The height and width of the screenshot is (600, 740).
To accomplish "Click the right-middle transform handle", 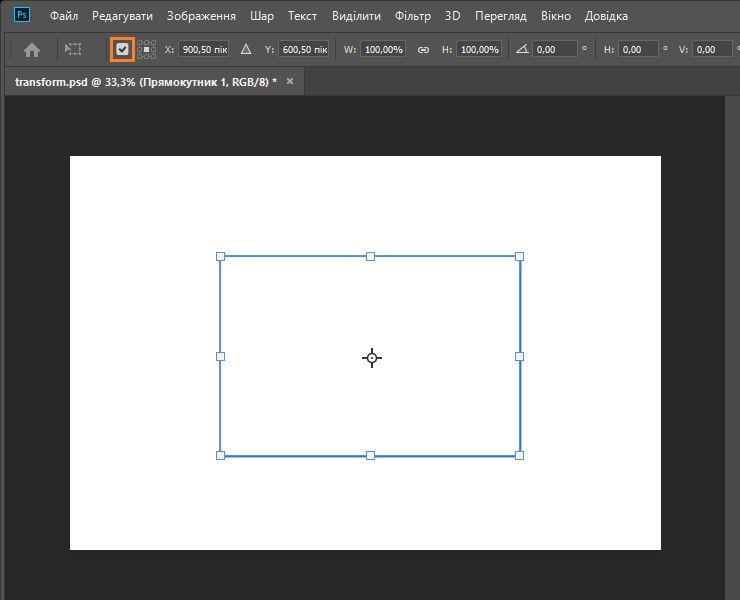I will pos(519,356).
